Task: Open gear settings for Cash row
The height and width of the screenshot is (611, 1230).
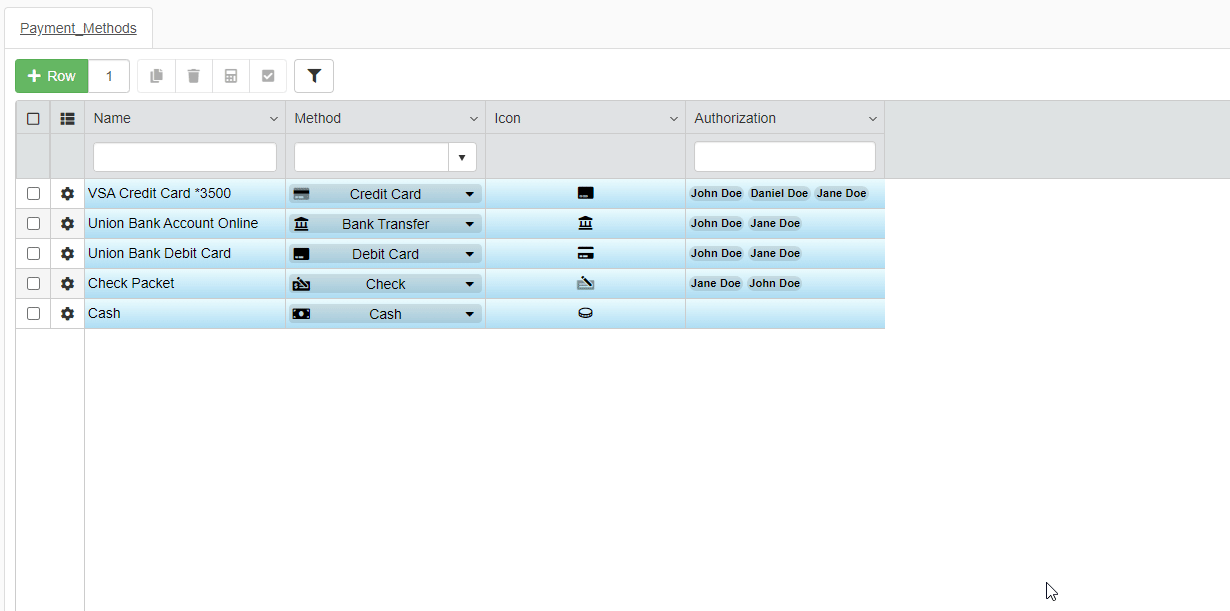Action: pyautogui.click(x=67, y=314)
